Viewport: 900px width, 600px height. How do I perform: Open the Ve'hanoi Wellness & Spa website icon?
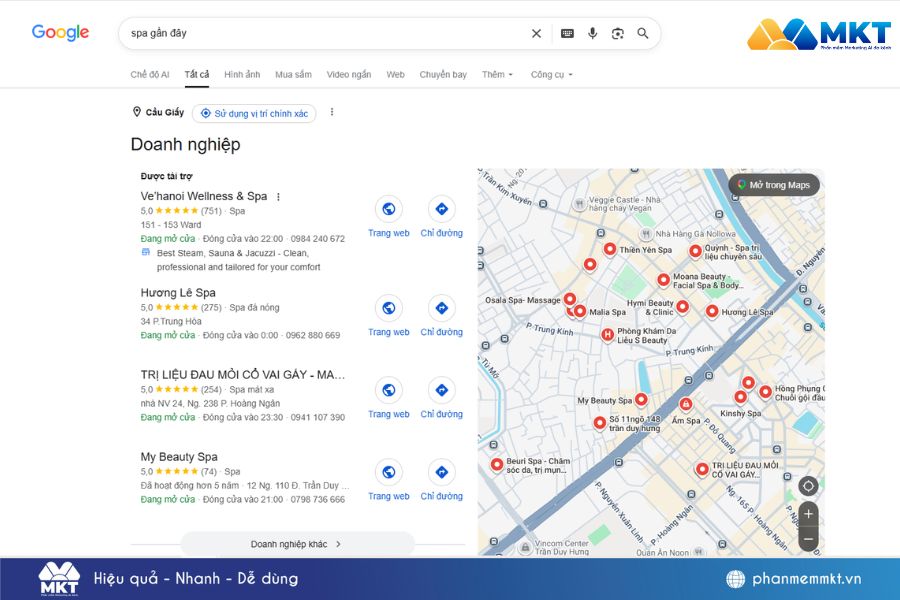click(389, 209)
